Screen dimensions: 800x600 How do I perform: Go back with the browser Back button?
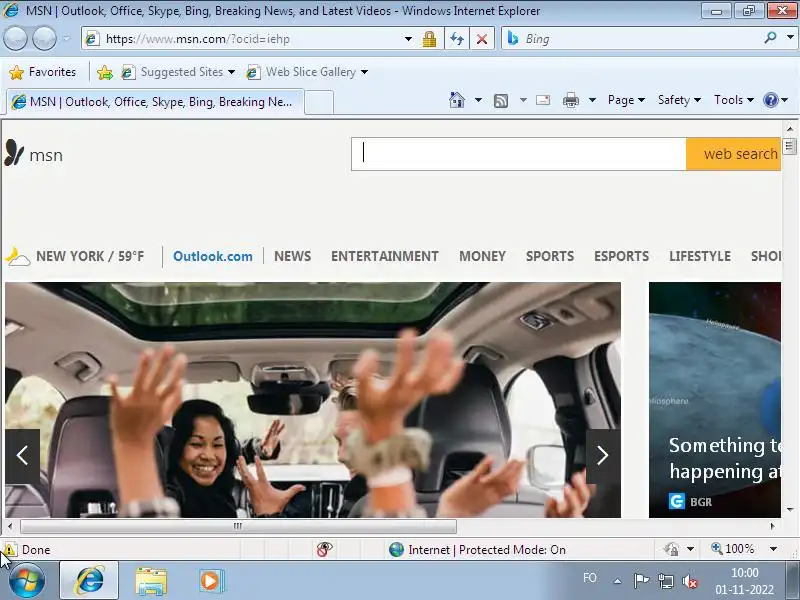(15, 38)
